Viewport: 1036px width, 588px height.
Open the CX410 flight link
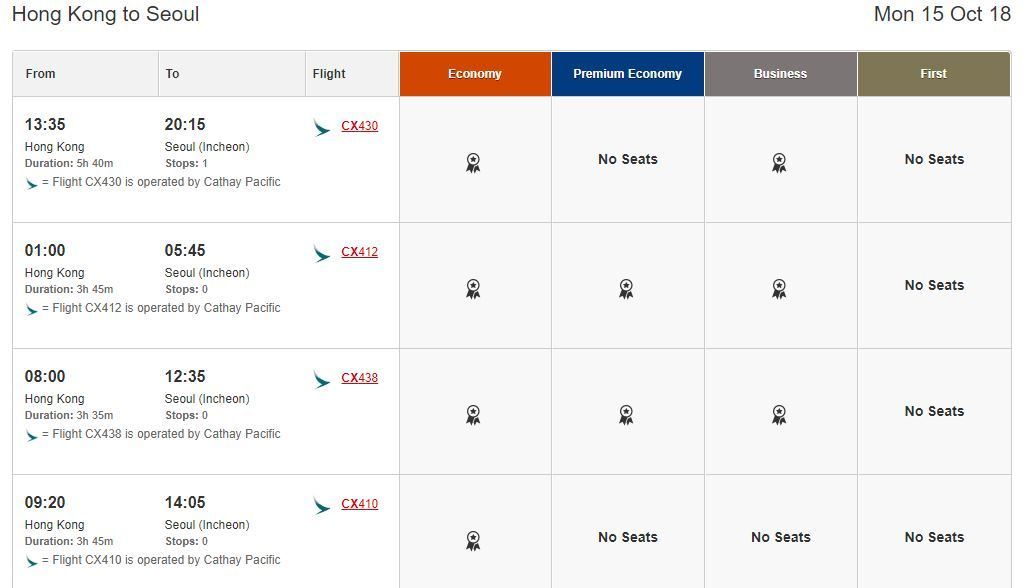359,504
